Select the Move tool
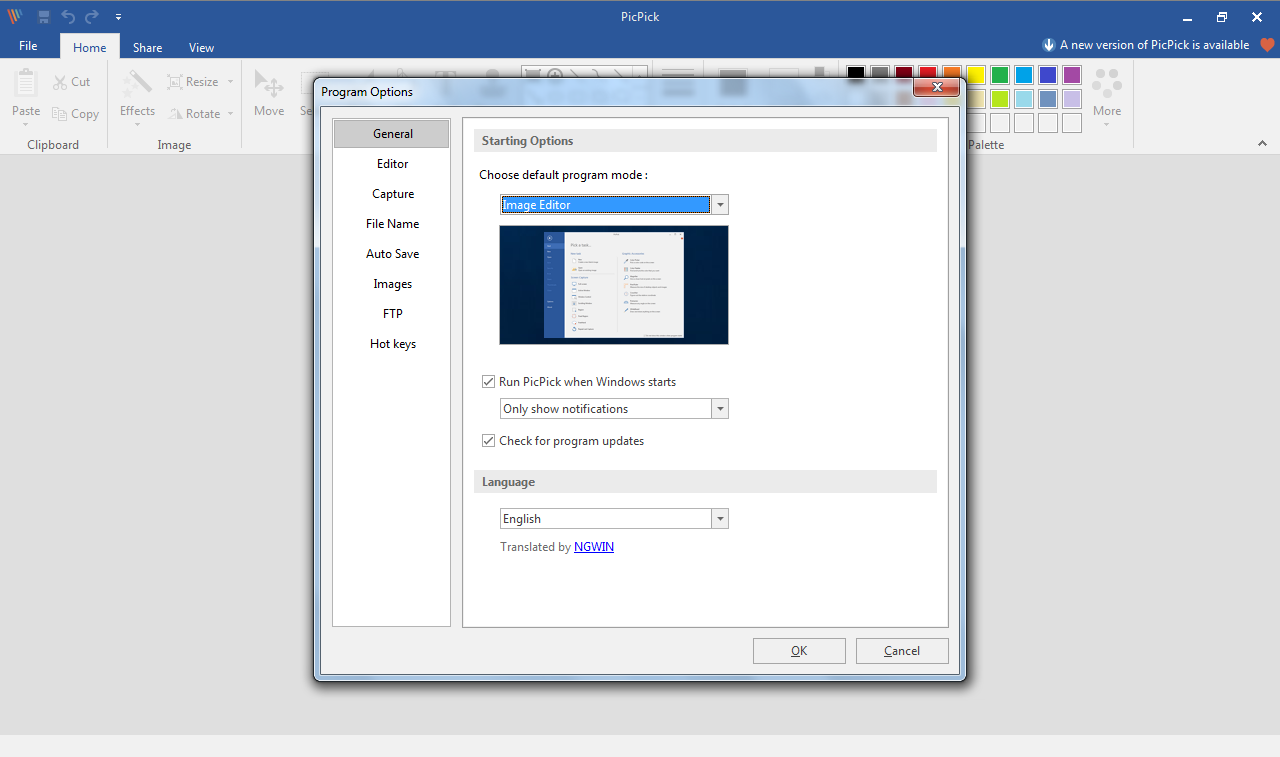The height and width of the screenshot is (757, 1280). [269, 93]
